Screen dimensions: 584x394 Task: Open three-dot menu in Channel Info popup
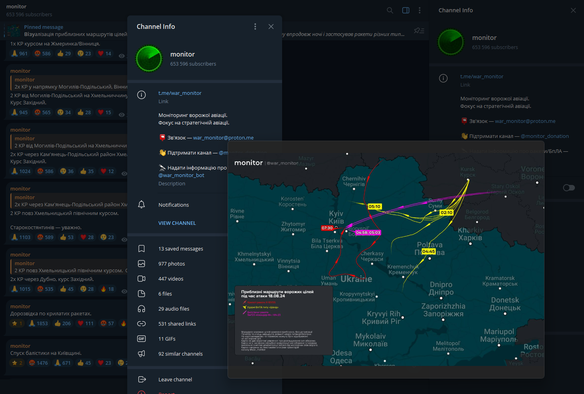tap(255, 26)
